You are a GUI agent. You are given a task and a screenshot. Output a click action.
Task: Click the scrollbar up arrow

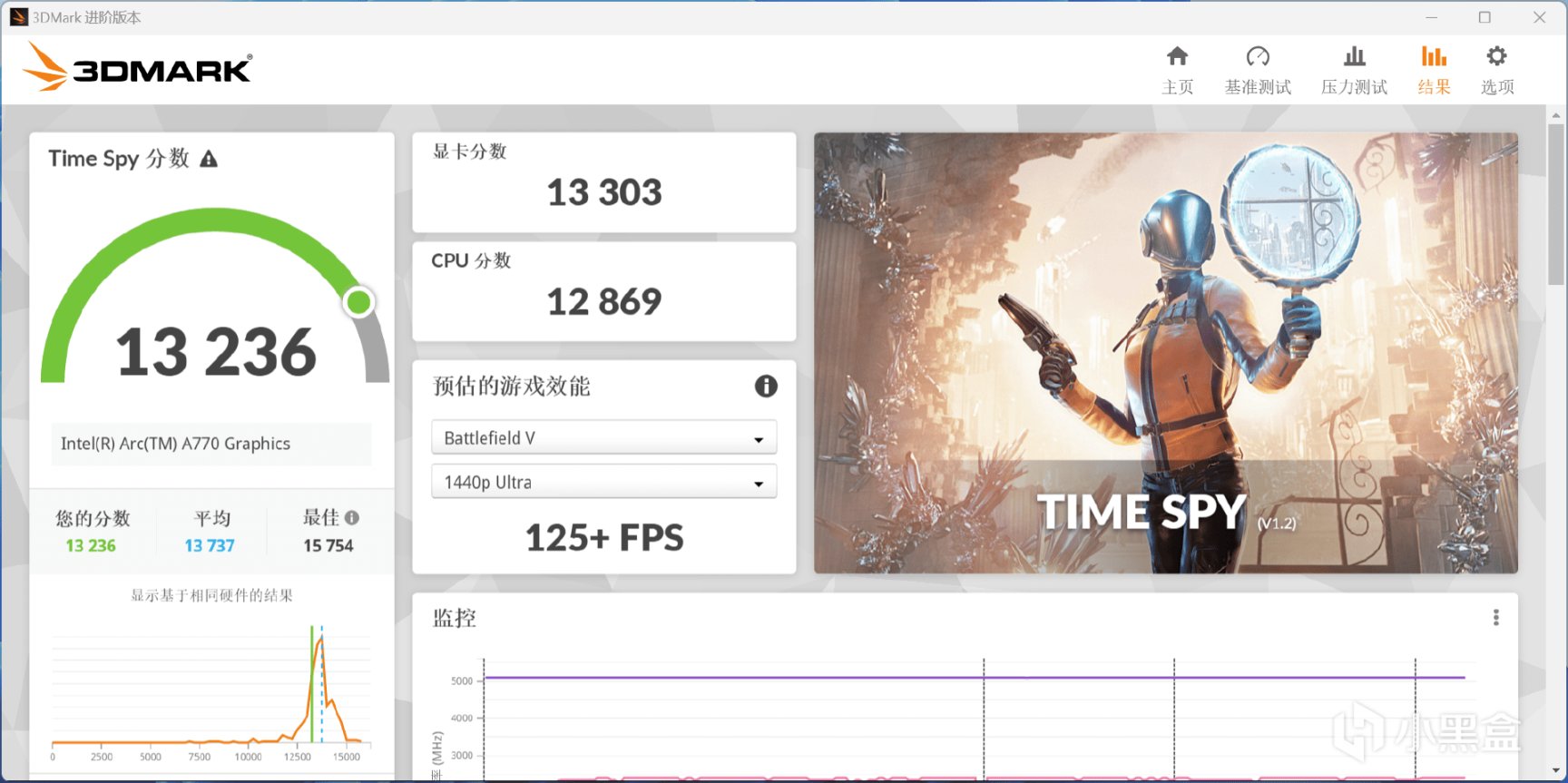[1556, 116]
